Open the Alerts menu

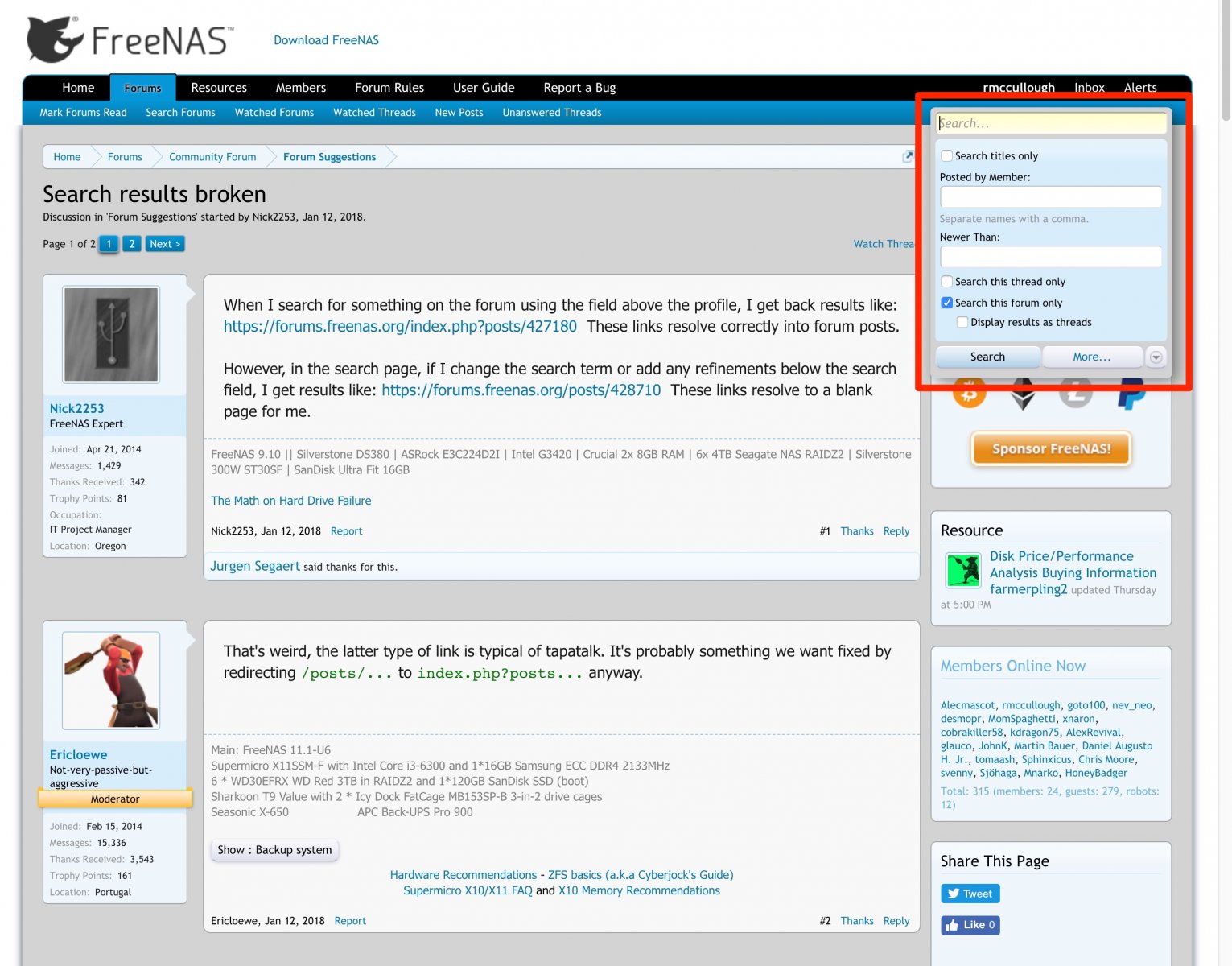click(x=1140, y=88)
